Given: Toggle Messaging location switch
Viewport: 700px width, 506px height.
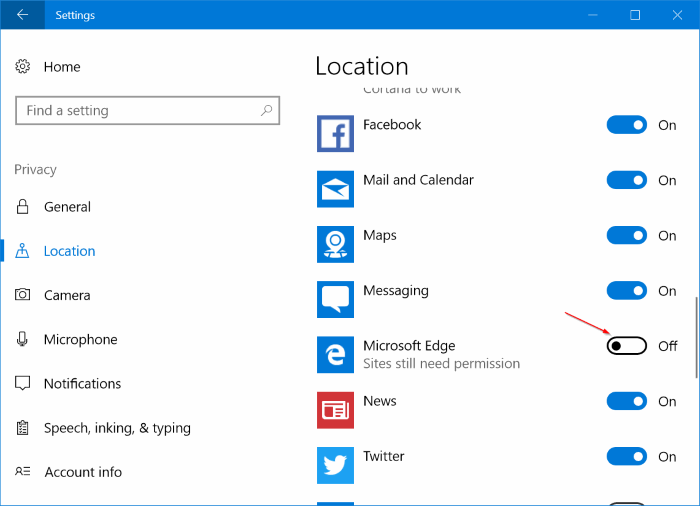Looking at the screenshot, I should click(626, 291).
